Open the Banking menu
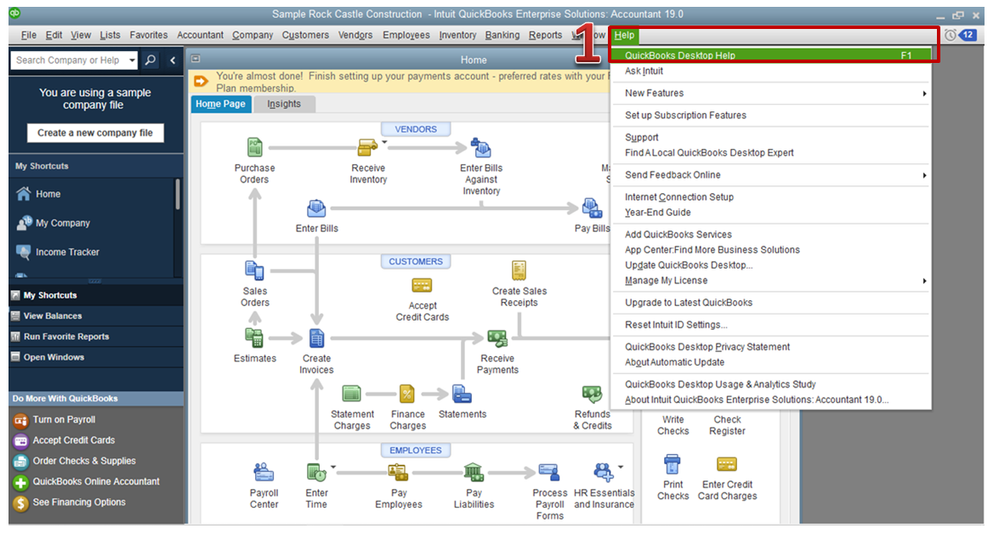The width and height of the screenshot is (999, 534). [x=502, y=35]
